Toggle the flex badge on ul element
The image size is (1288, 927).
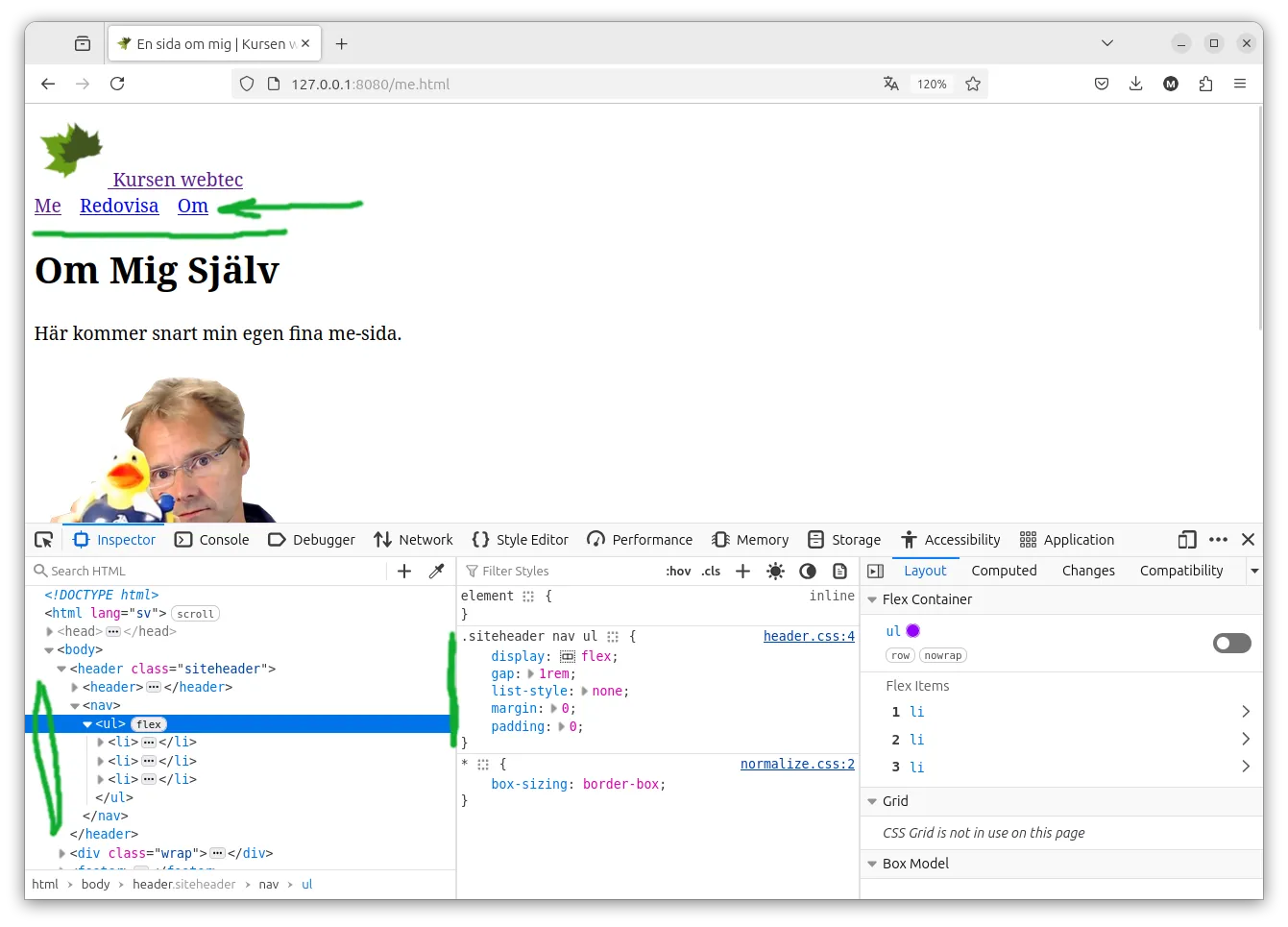(x=149, y=724)
